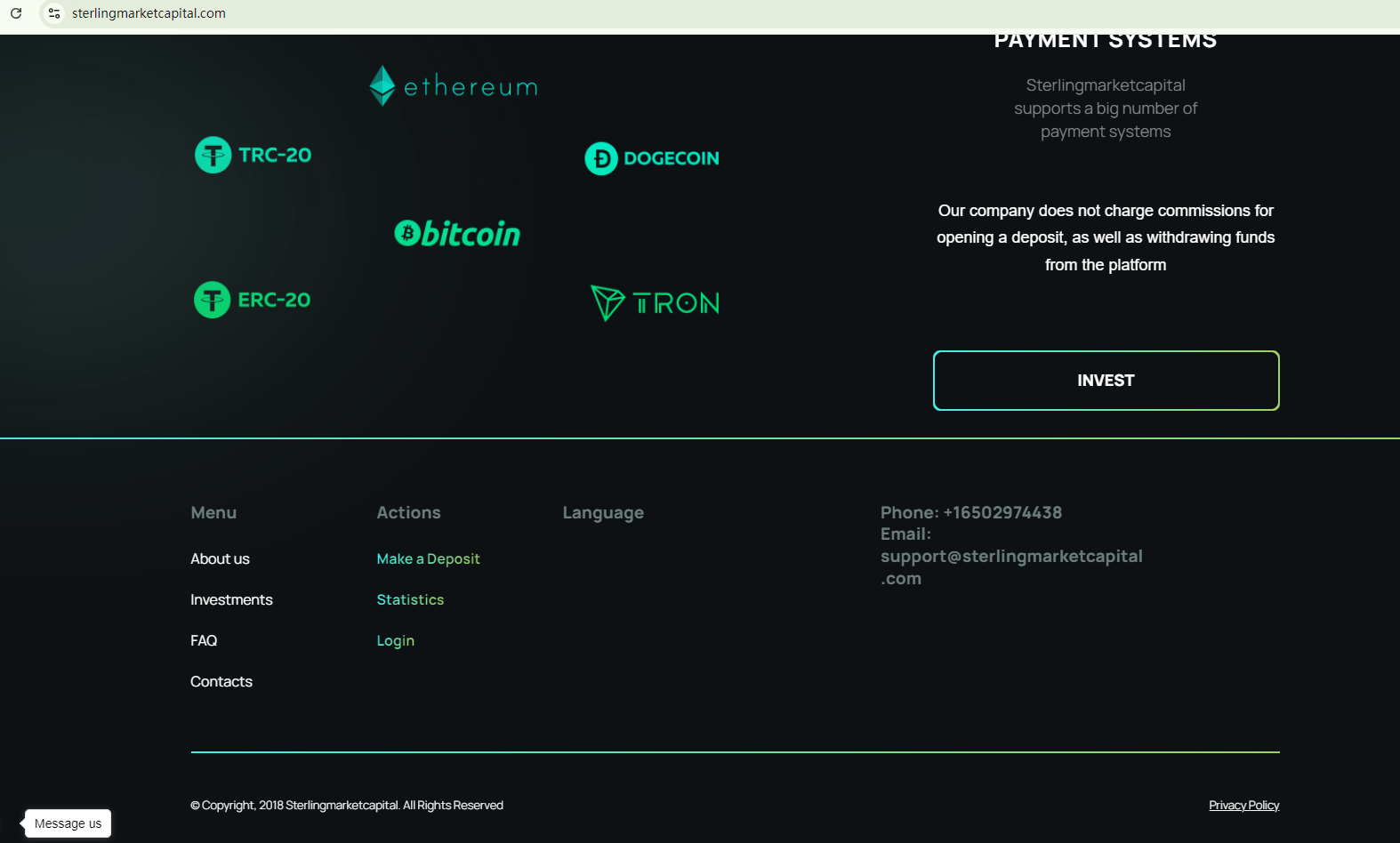
Task: Click the copyright 2018 Sterlingmarketcapital notice
Action: pos(347,805)
